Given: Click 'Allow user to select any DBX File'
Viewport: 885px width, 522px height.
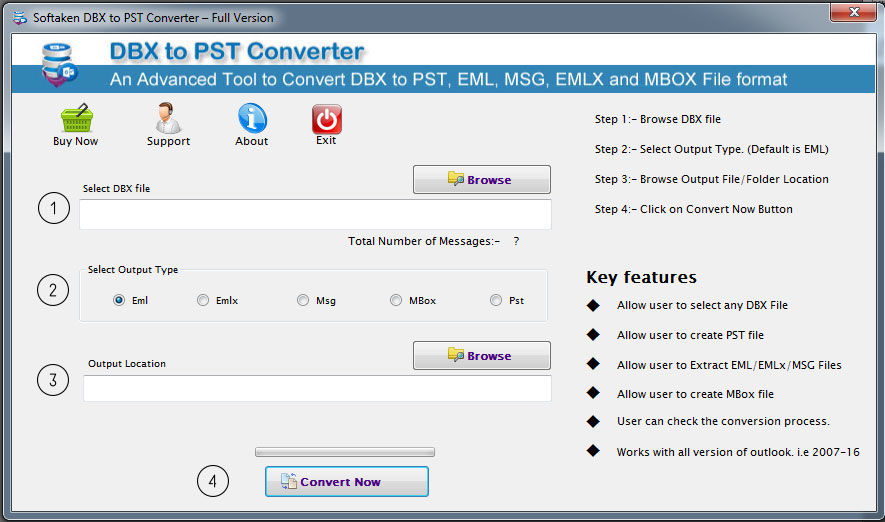Looking at the screenshot, I should pyautogui.click(x=702, y=305).
